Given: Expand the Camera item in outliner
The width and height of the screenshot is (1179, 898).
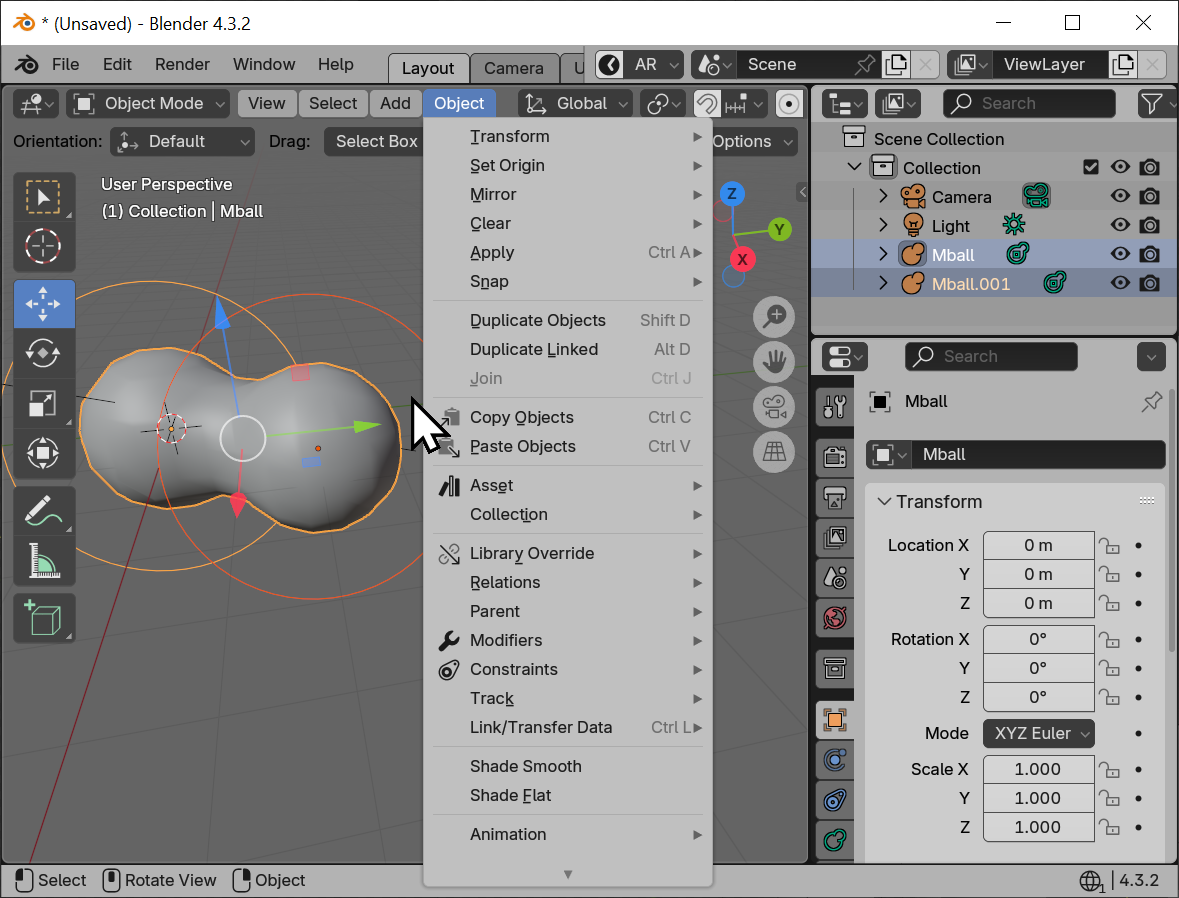Looking at the screenshot, I should 883,196.
